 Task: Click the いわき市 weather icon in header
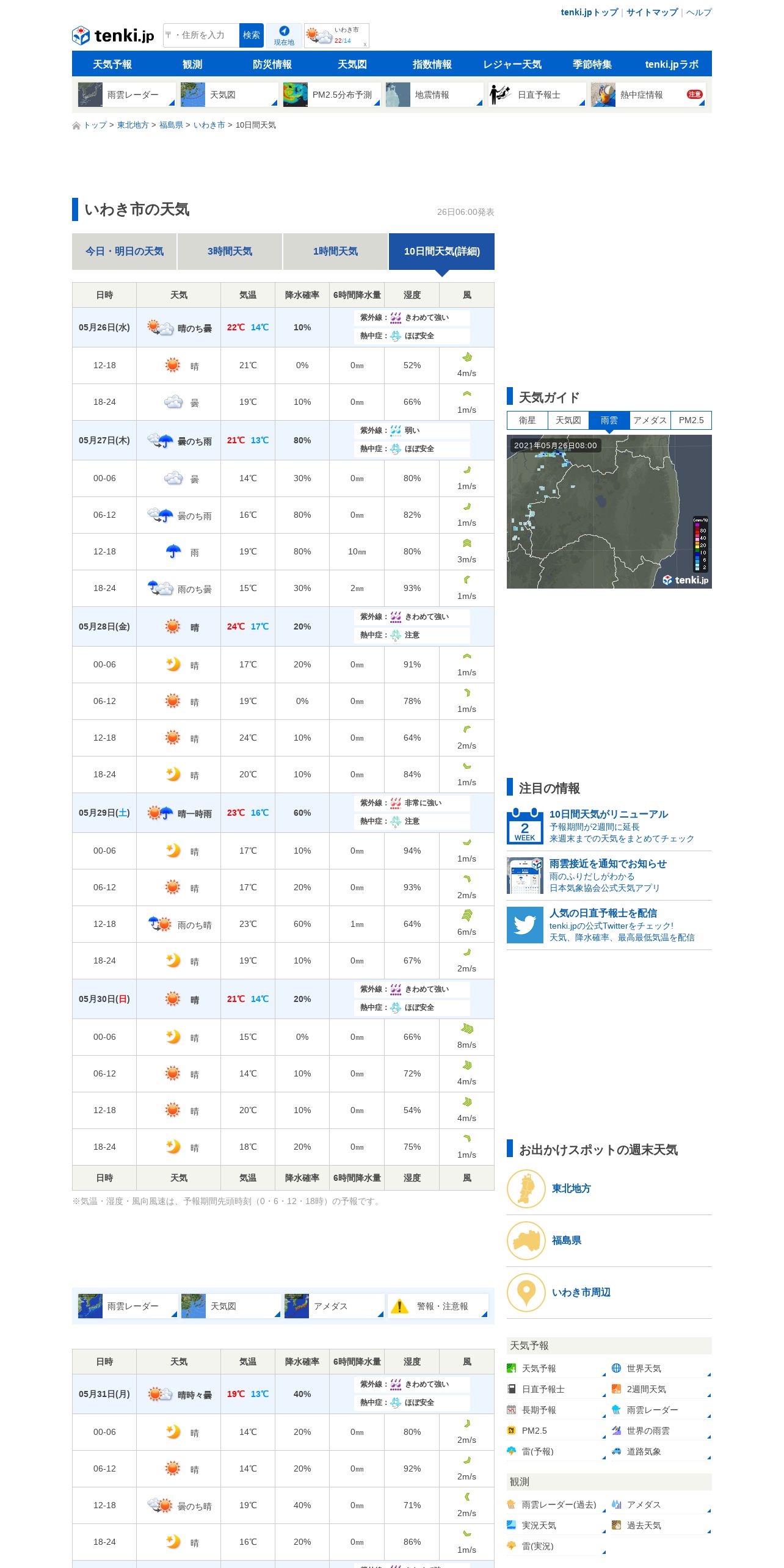tap(319, 35)
